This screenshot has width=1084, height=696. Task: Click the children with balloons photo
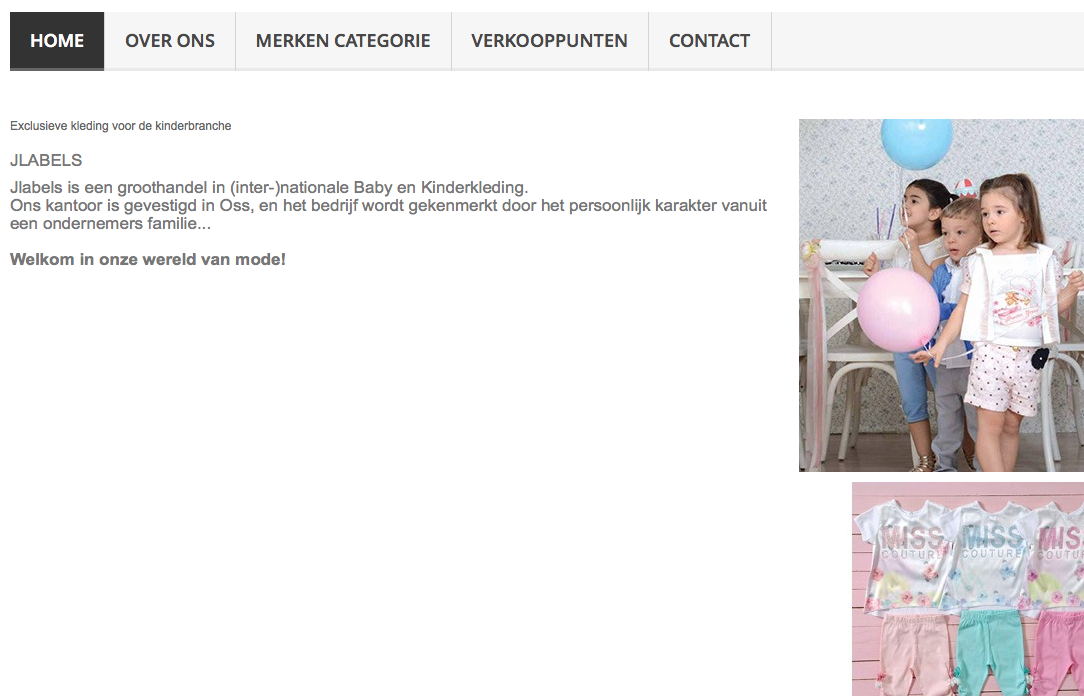coord(942,295)
